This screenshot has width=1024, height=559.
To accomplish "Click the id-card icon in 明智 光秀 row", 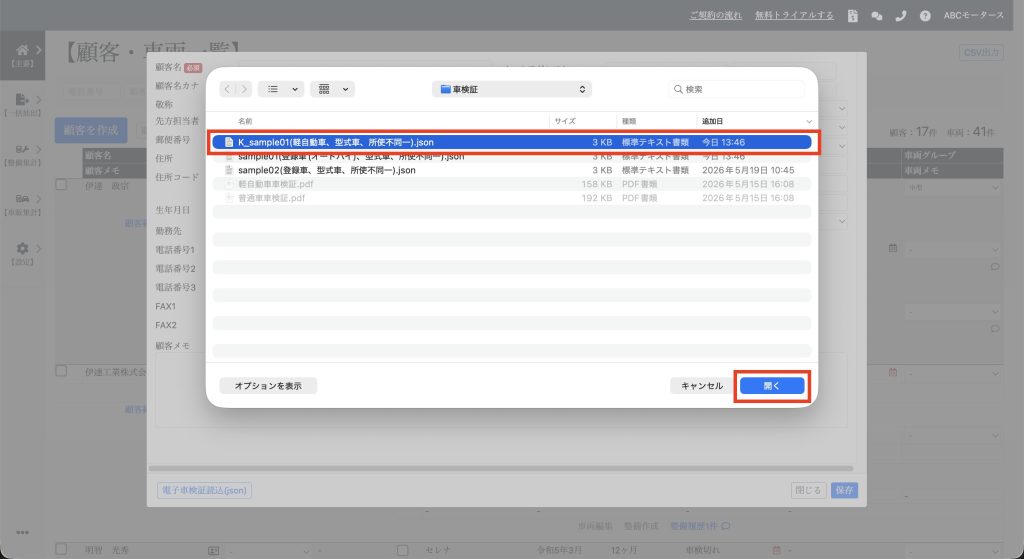I will point(213,551).
